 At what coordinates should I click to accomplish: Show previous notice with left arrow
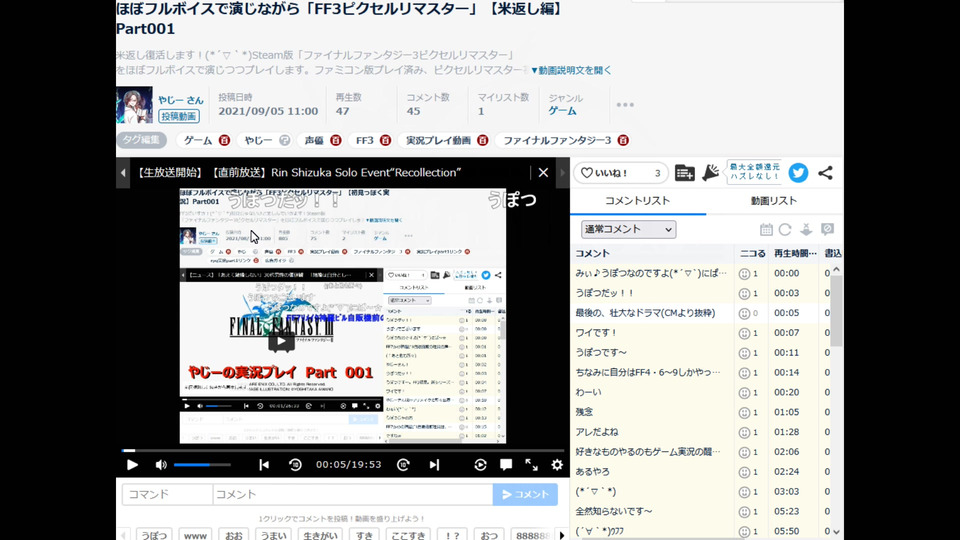click(122, 173)
